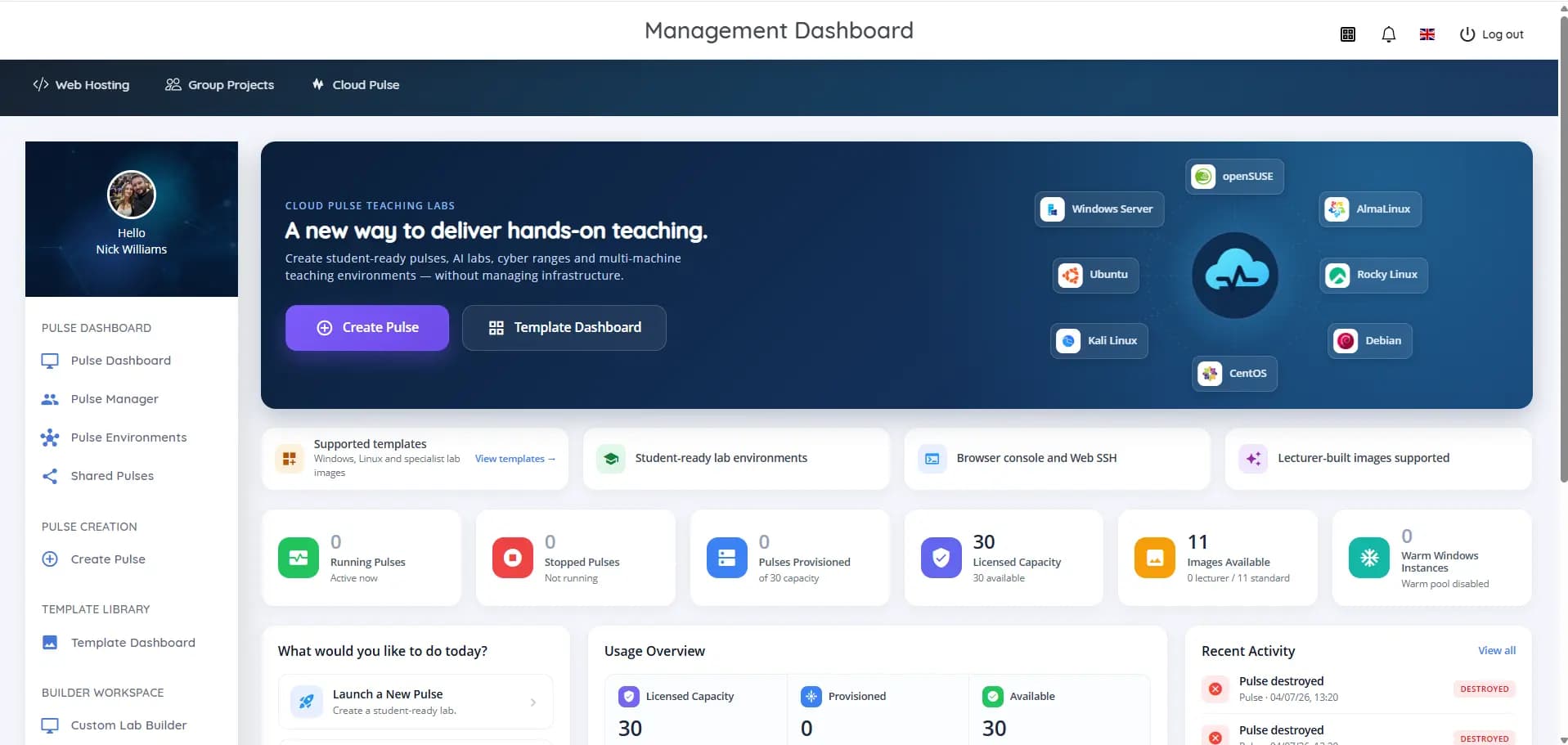This screenshot has width=1568, height=745.
Task: Click the Pulses Provisioned blue icon
Action: 727,558
